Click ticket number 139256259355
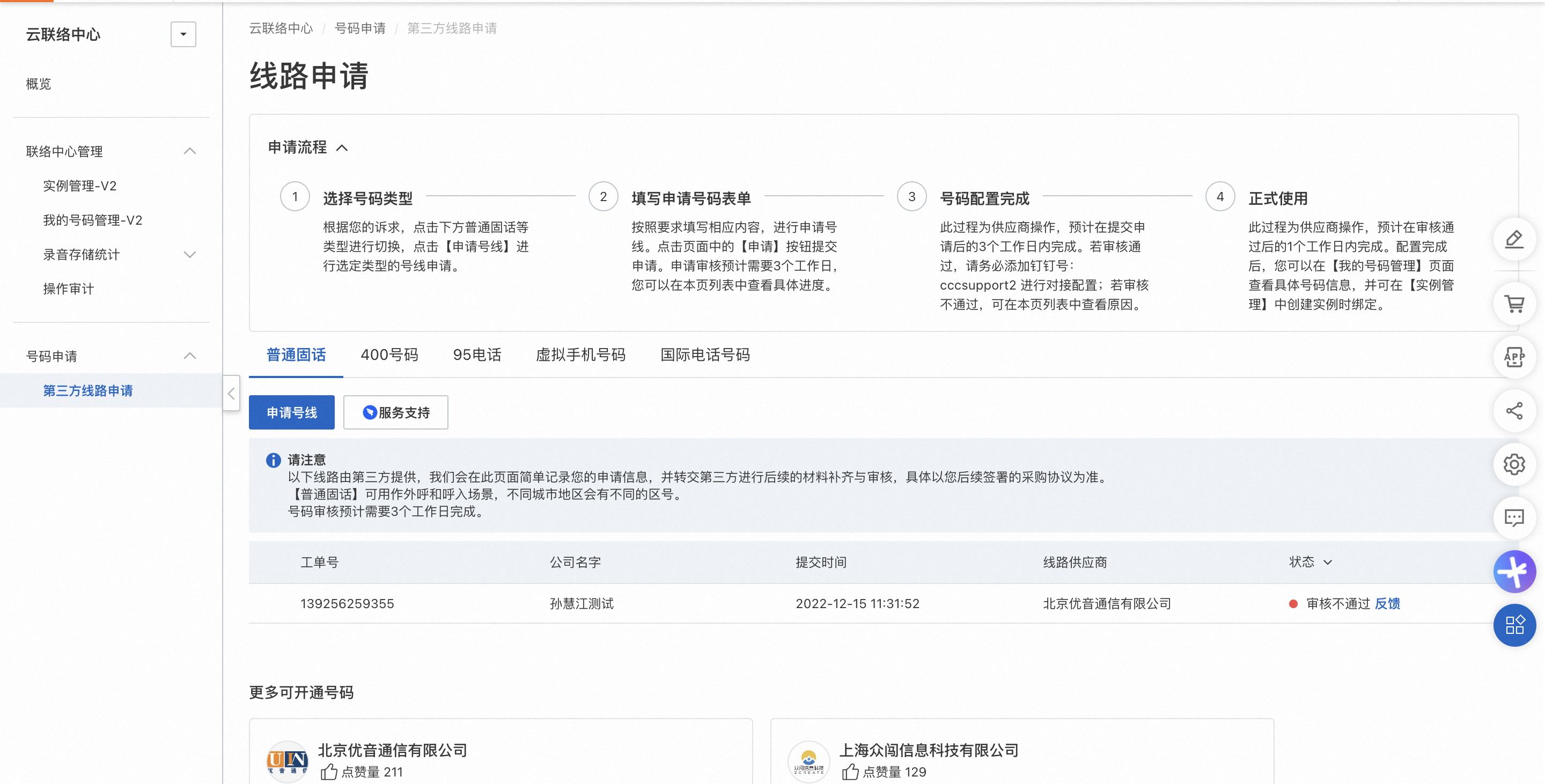The height and width of the screenshot is (784, 1545). [347, 604]
